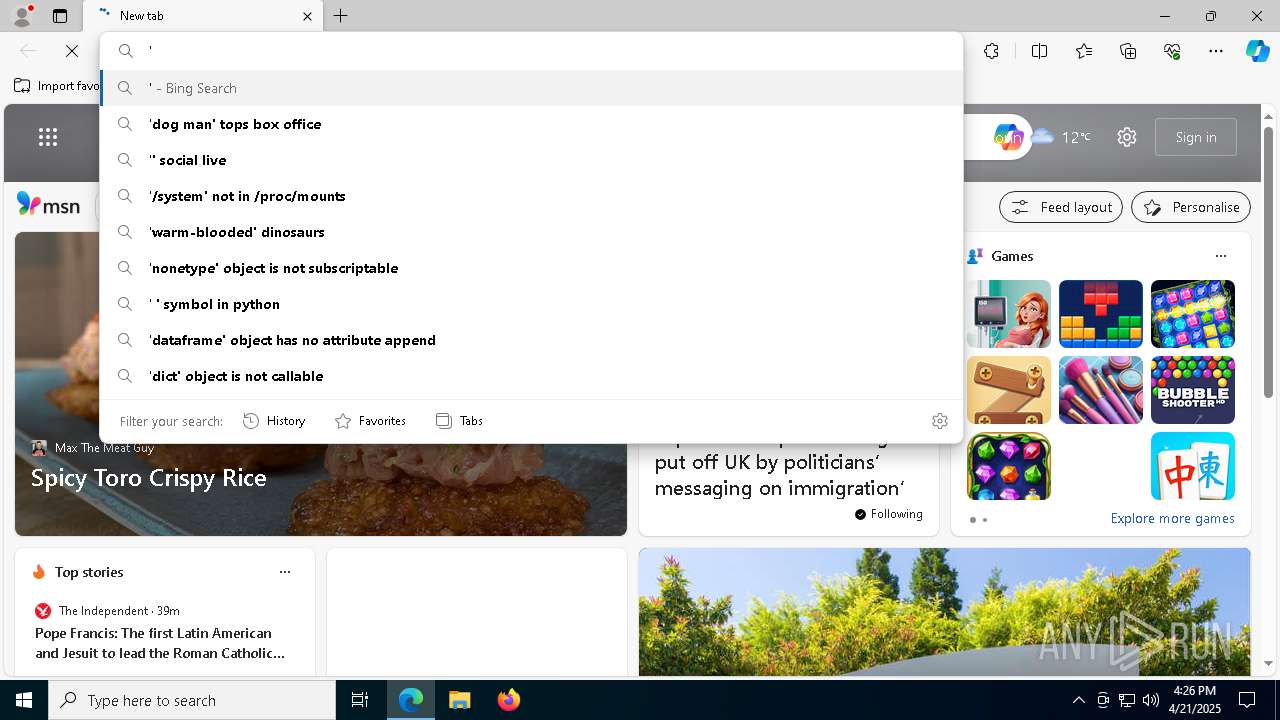The image size is (1280, 720).
Task: Close the New tab tab
Action: click(x=307, y=16)
